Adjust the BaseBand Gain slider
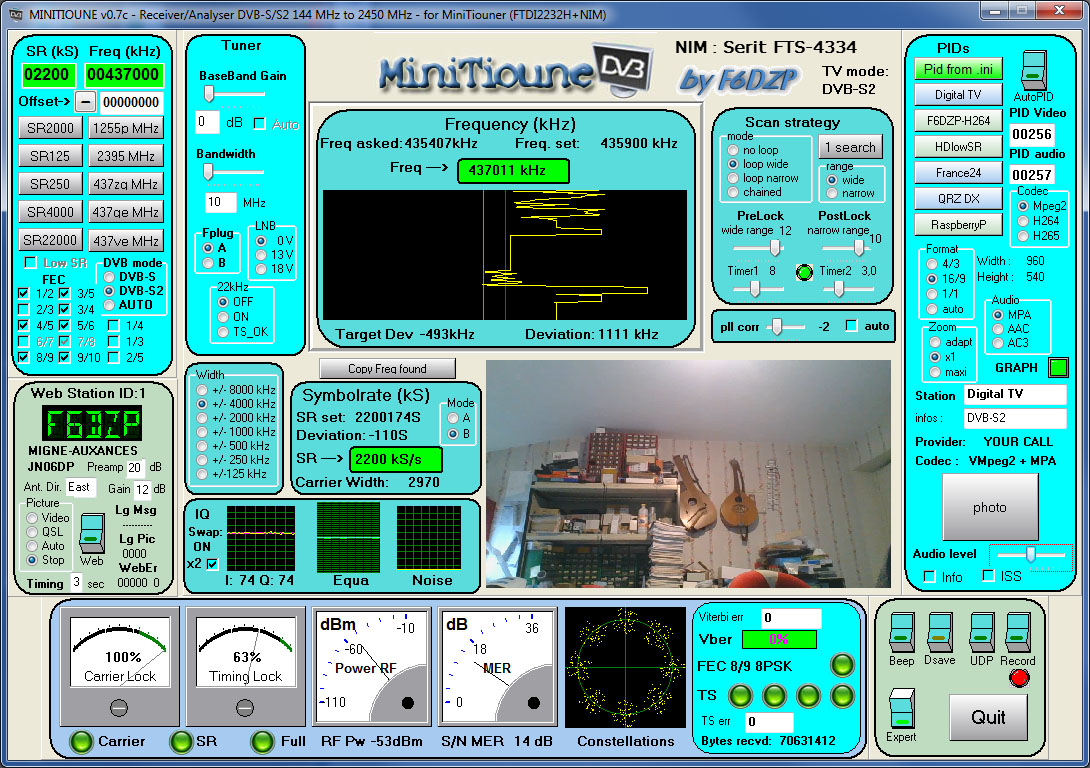Viewport: 1090px width, 768px height. click(209, 93)
